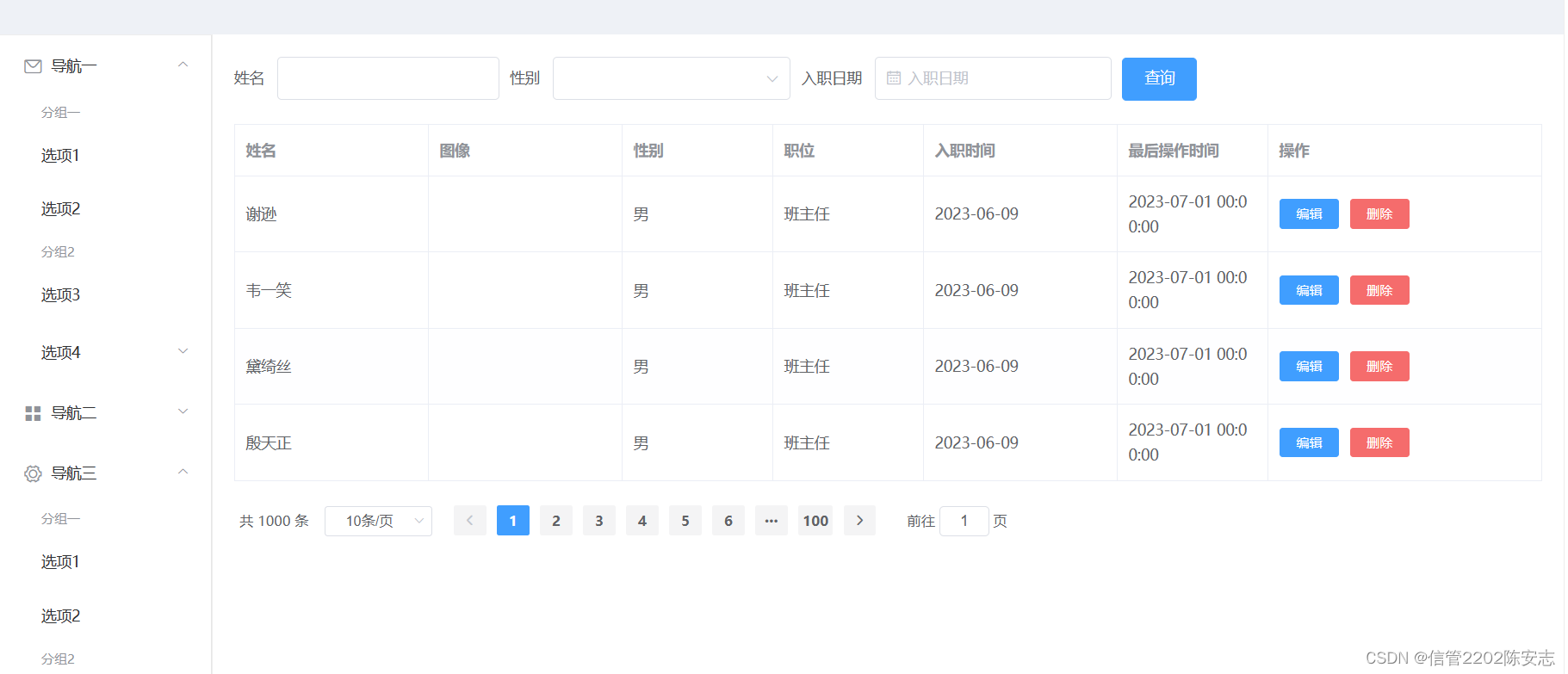This screenshot has width=1568, height=674.
Task: Focus the 入职日期 date input
Action: (x=993, y=78)
